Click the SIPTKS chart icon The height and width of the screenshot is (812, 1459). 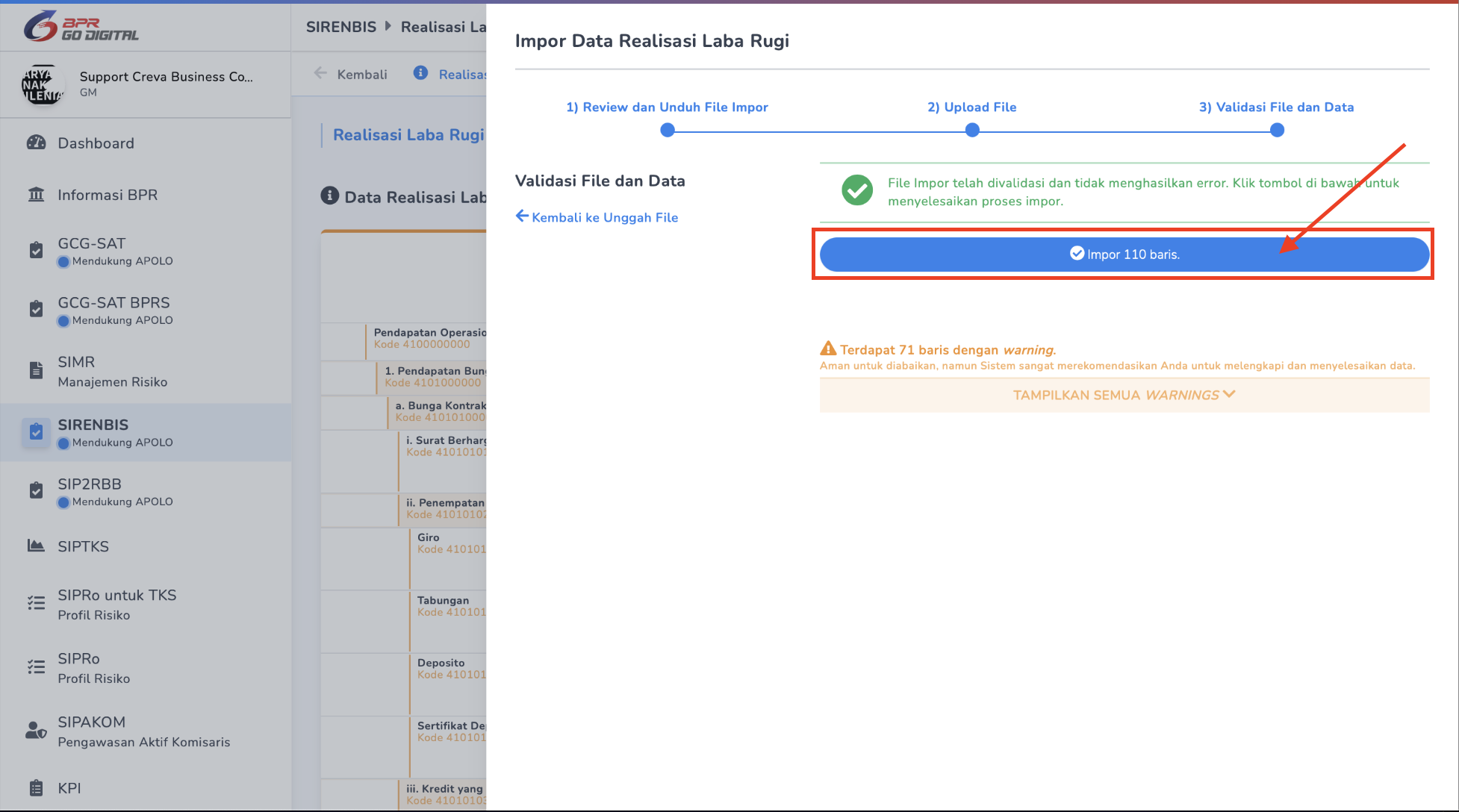click(36, 546)
